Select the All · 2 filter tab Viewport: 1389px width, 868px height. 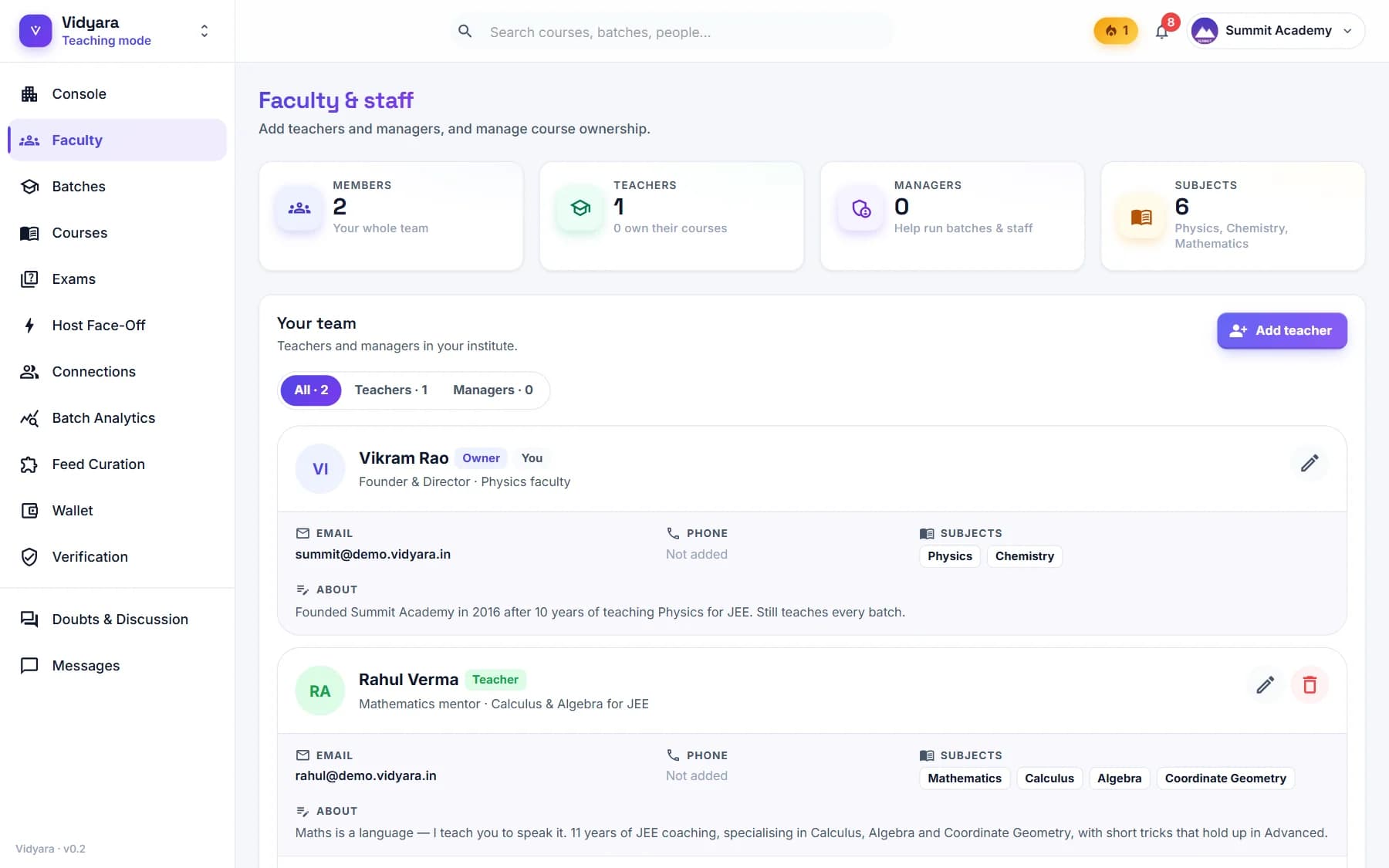311,390
